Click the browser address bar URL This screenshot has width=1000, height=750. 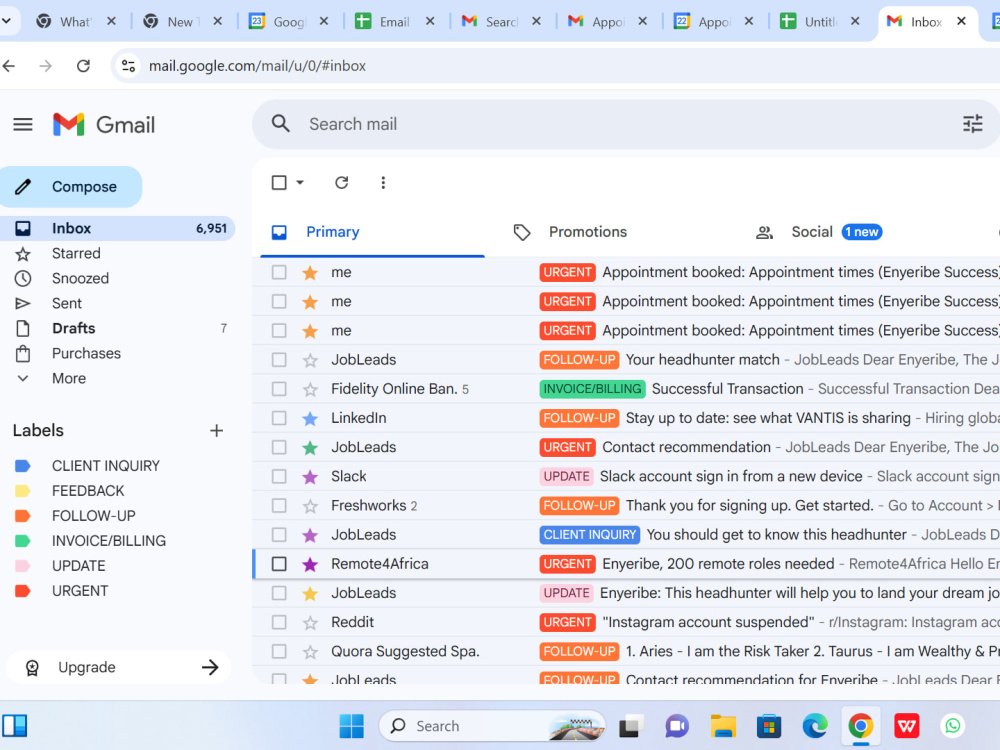(258, 66)
